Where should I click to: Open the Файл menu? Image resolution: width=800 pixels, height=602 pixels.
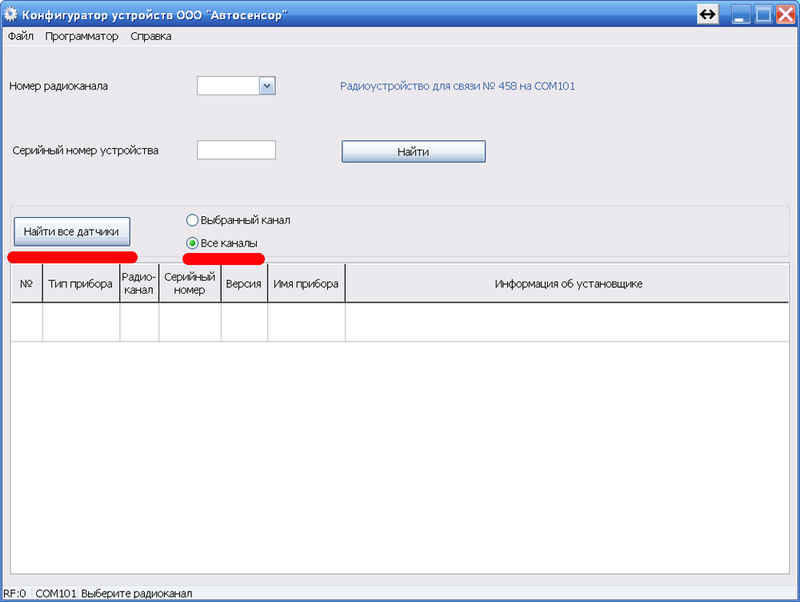(x=20, y=36)
